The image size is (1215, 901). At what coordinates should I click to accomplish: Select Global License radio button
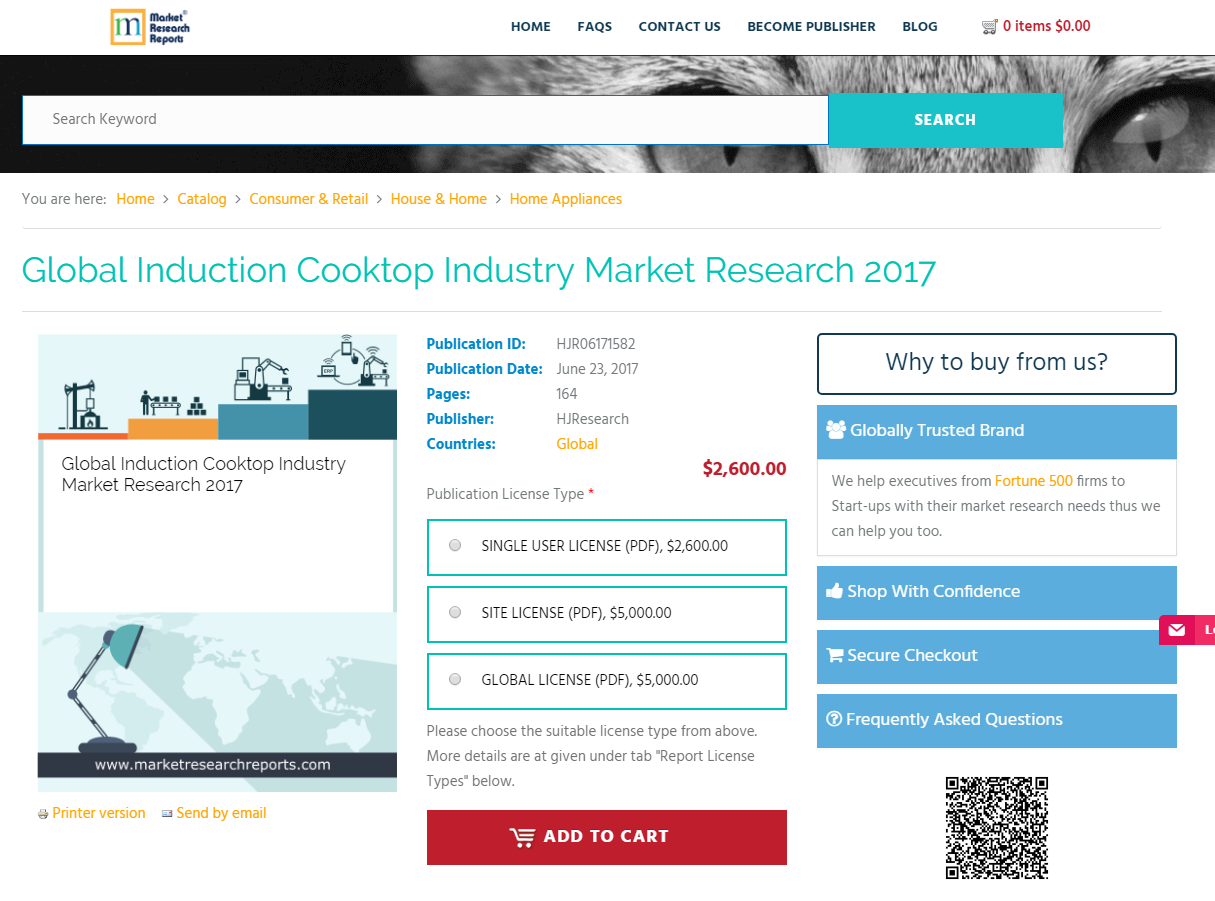(x=455, y=680)
